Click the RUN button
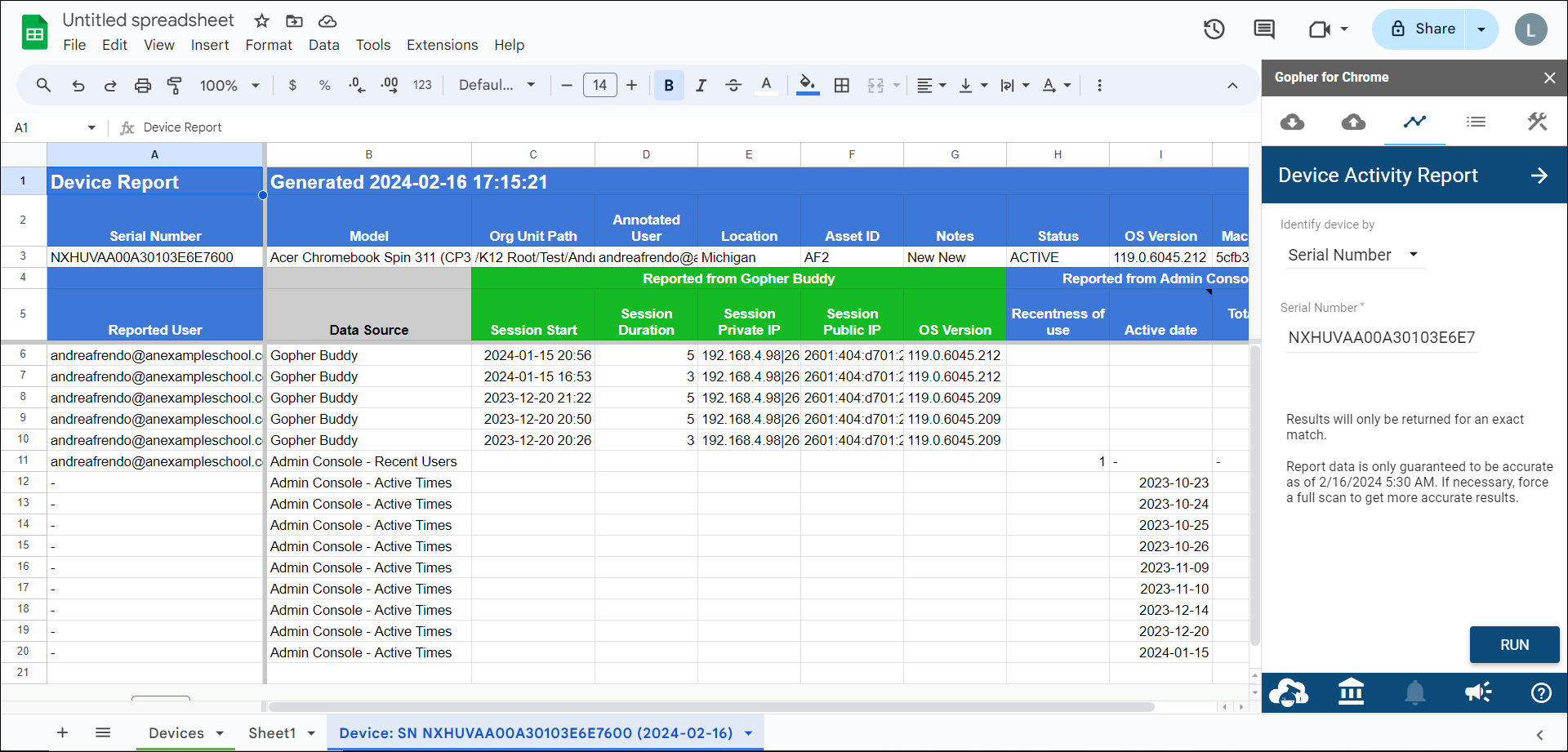1568x752 pixels. 1514,645
